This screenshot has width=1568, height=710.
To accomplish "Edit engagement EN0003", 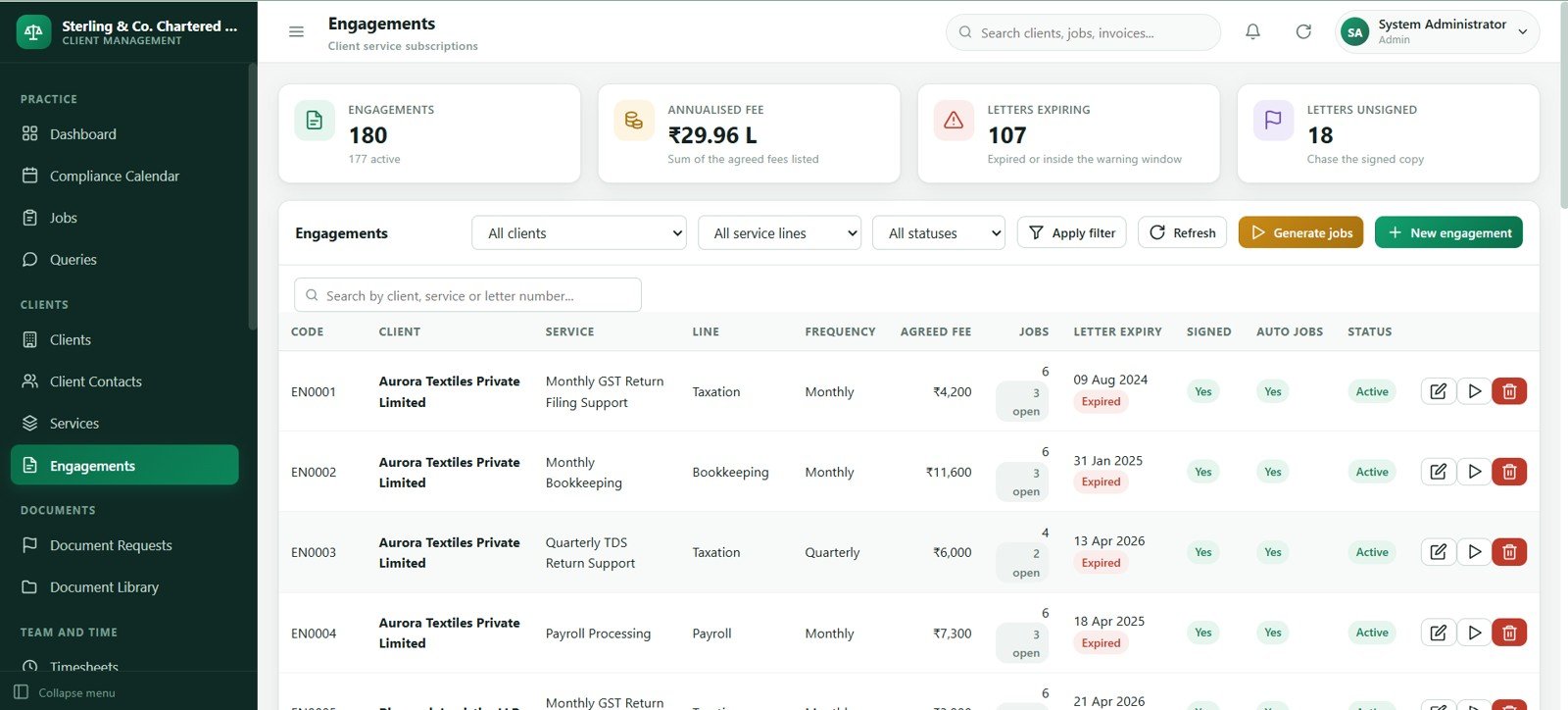I will pos(1438,552).
